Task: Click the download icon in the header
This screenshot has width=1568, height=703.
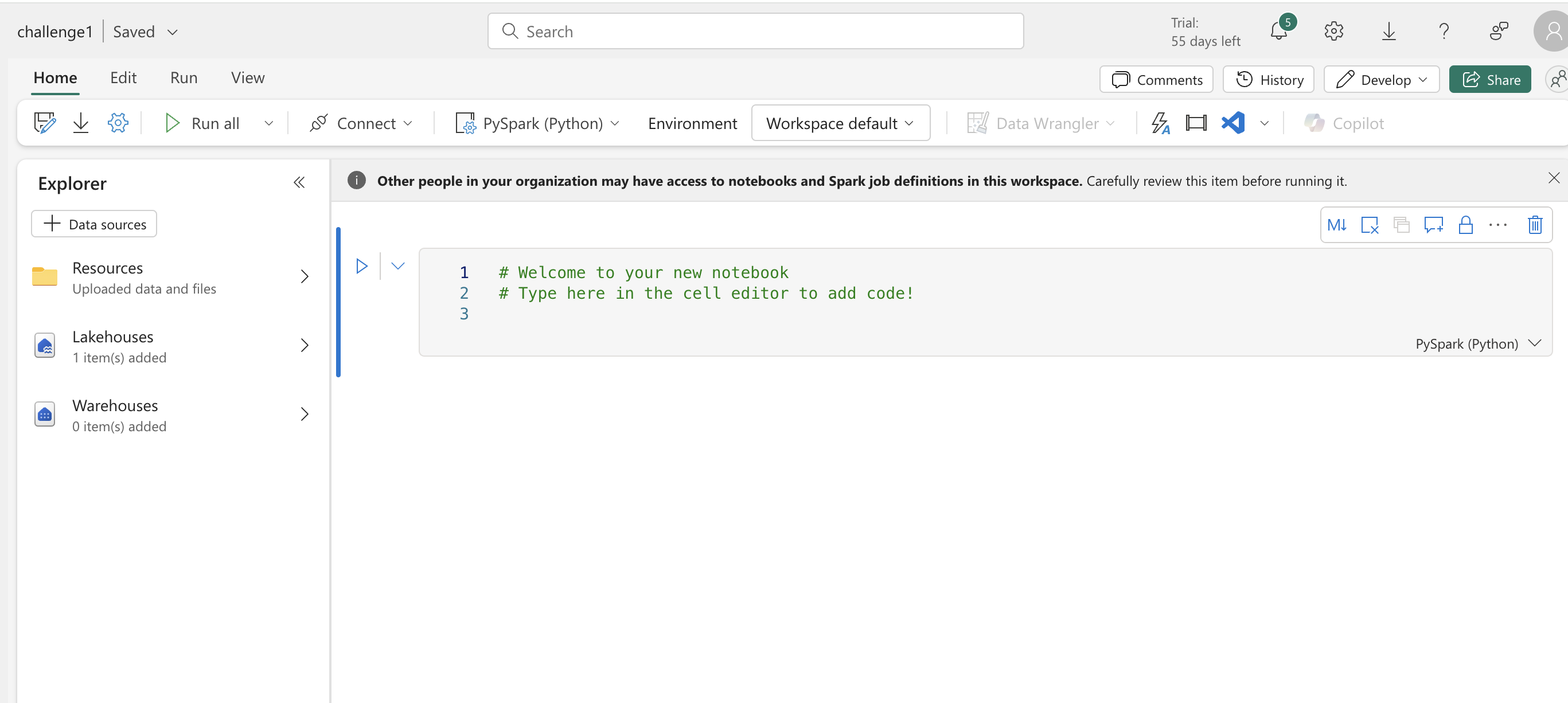Action: click(x=1389, y=31)
